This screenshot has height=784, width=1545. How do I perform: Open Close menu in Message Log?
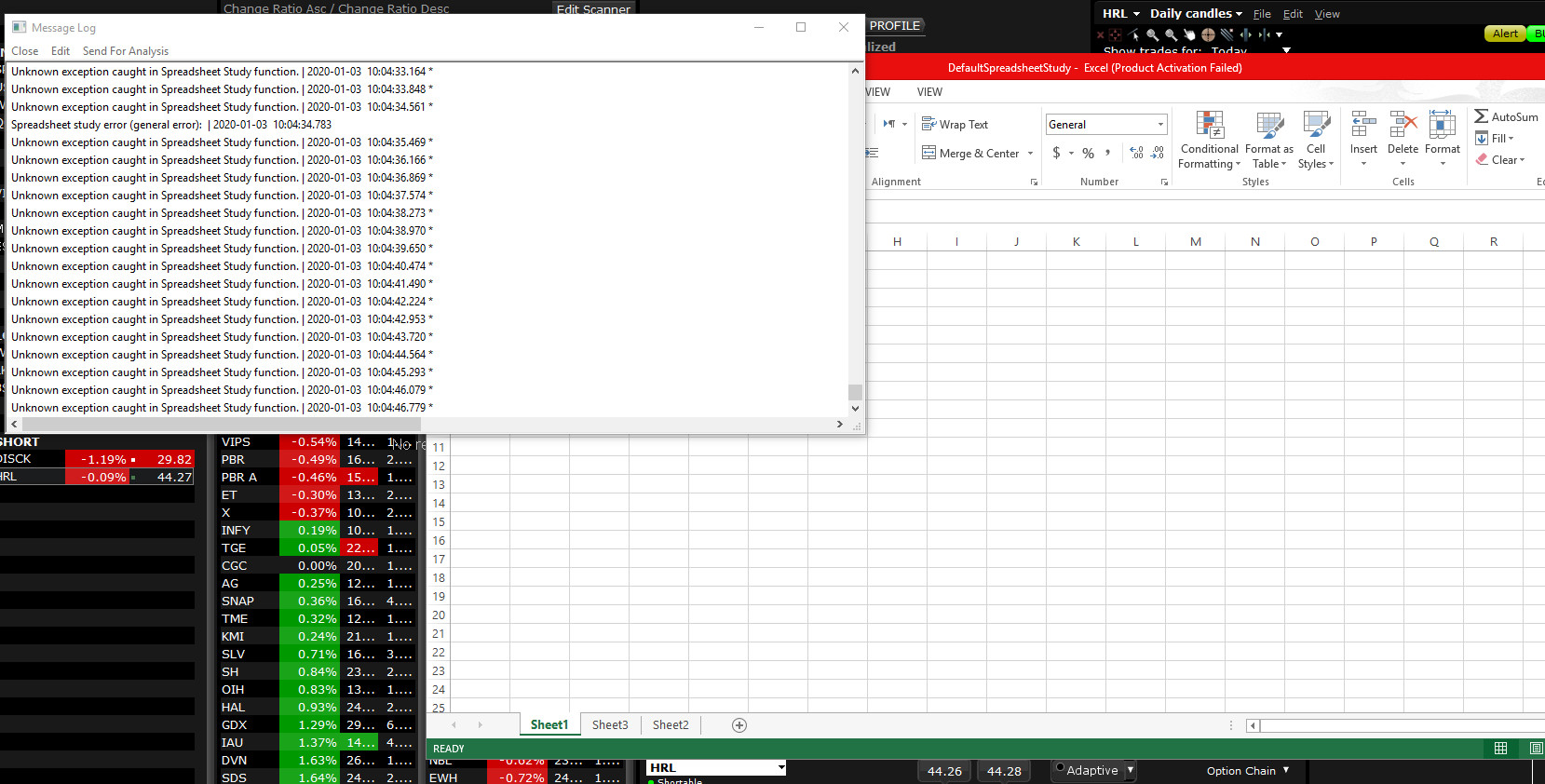coord(25,51)
